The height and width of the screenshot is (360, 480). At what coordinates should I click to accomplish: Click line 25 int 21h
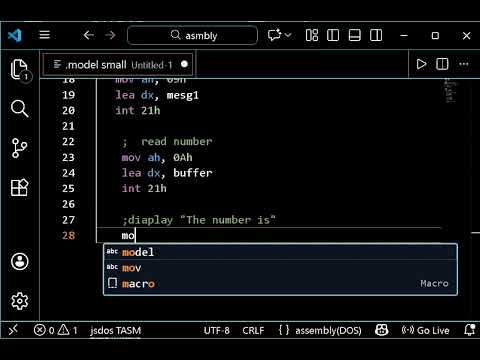pos(144,188)
